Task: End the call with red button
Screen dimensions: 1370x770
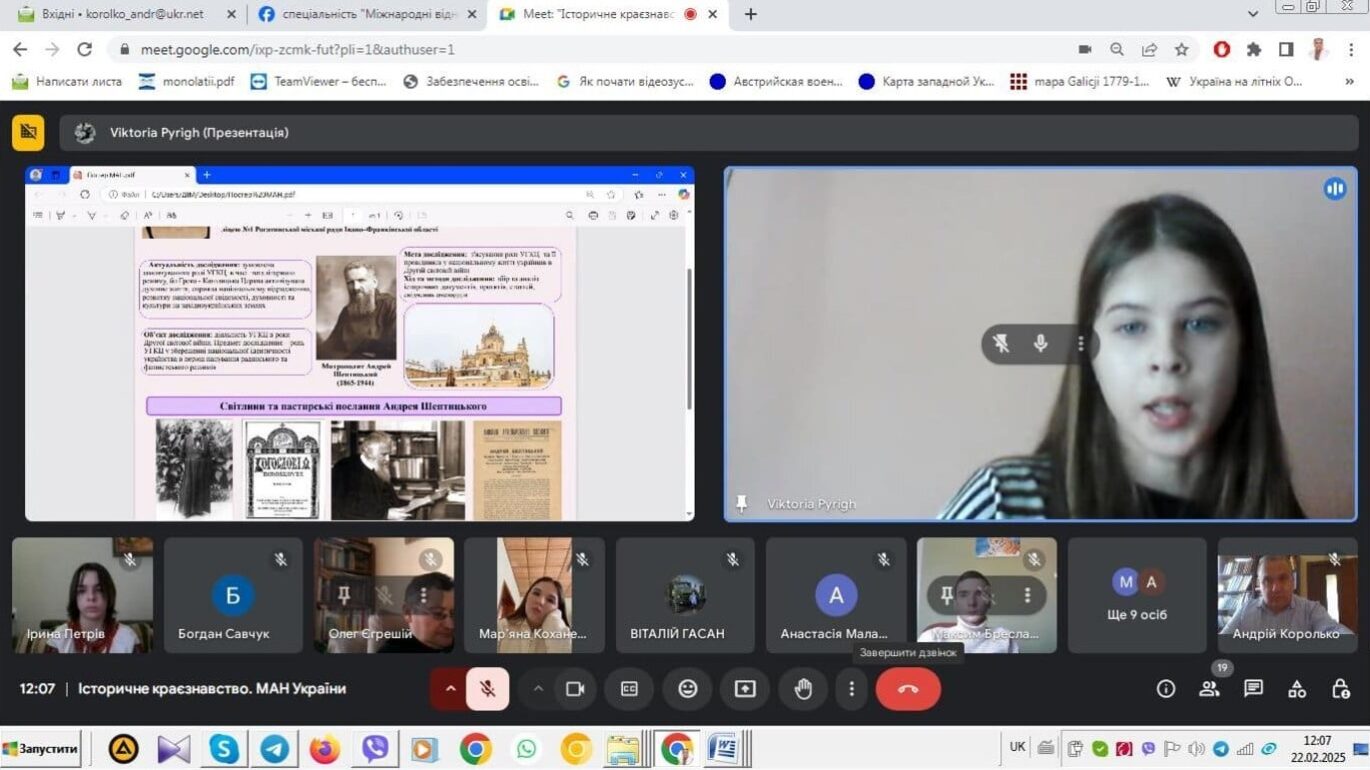Action: coord(908,689)
